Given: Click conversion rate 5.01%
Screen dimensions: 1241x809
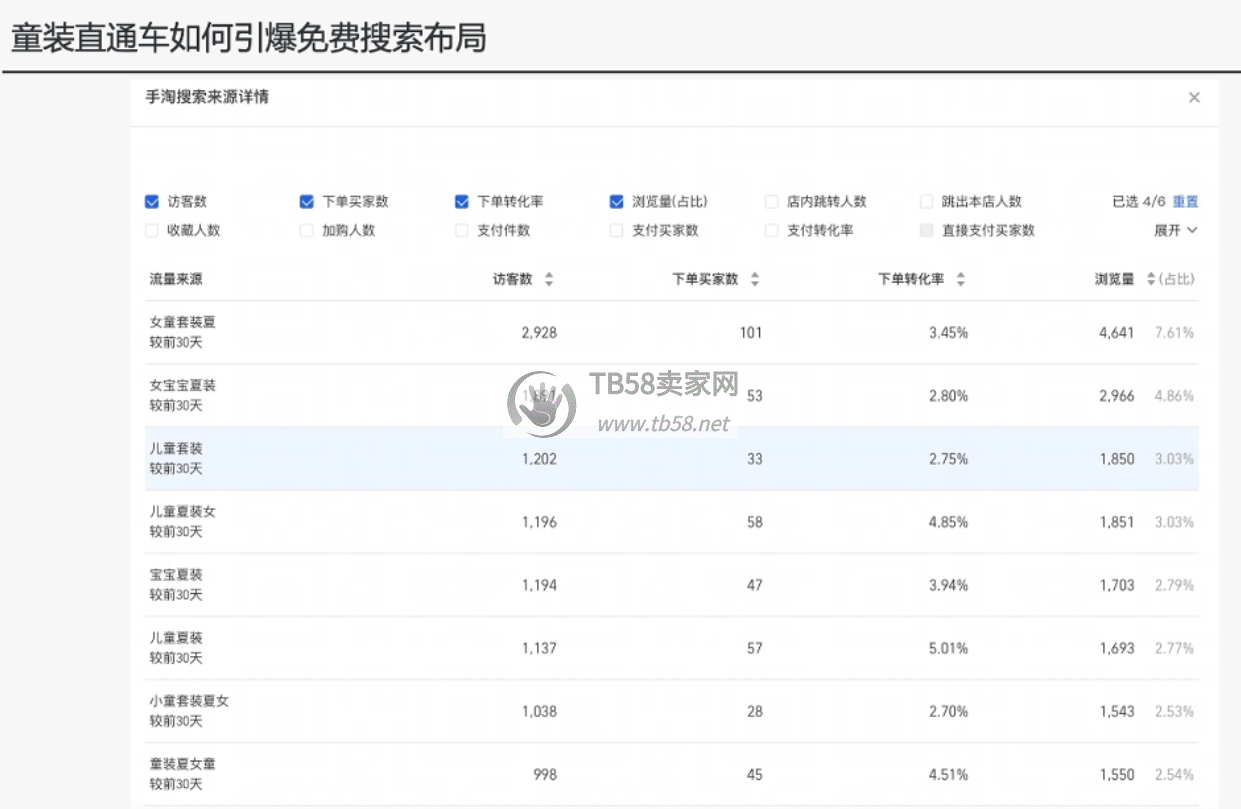Looking at the screenshot, I should 948,648.
